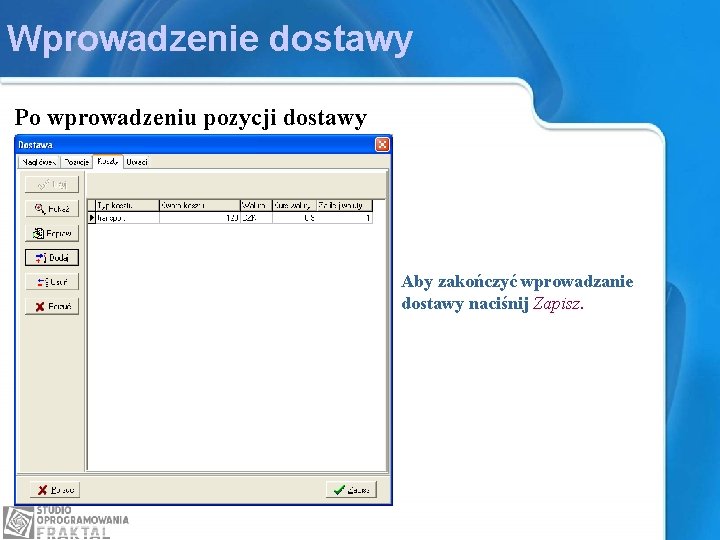Open the Uwagi tab
720x540 pixels.
pyautogui.click(x=137, y=162)
